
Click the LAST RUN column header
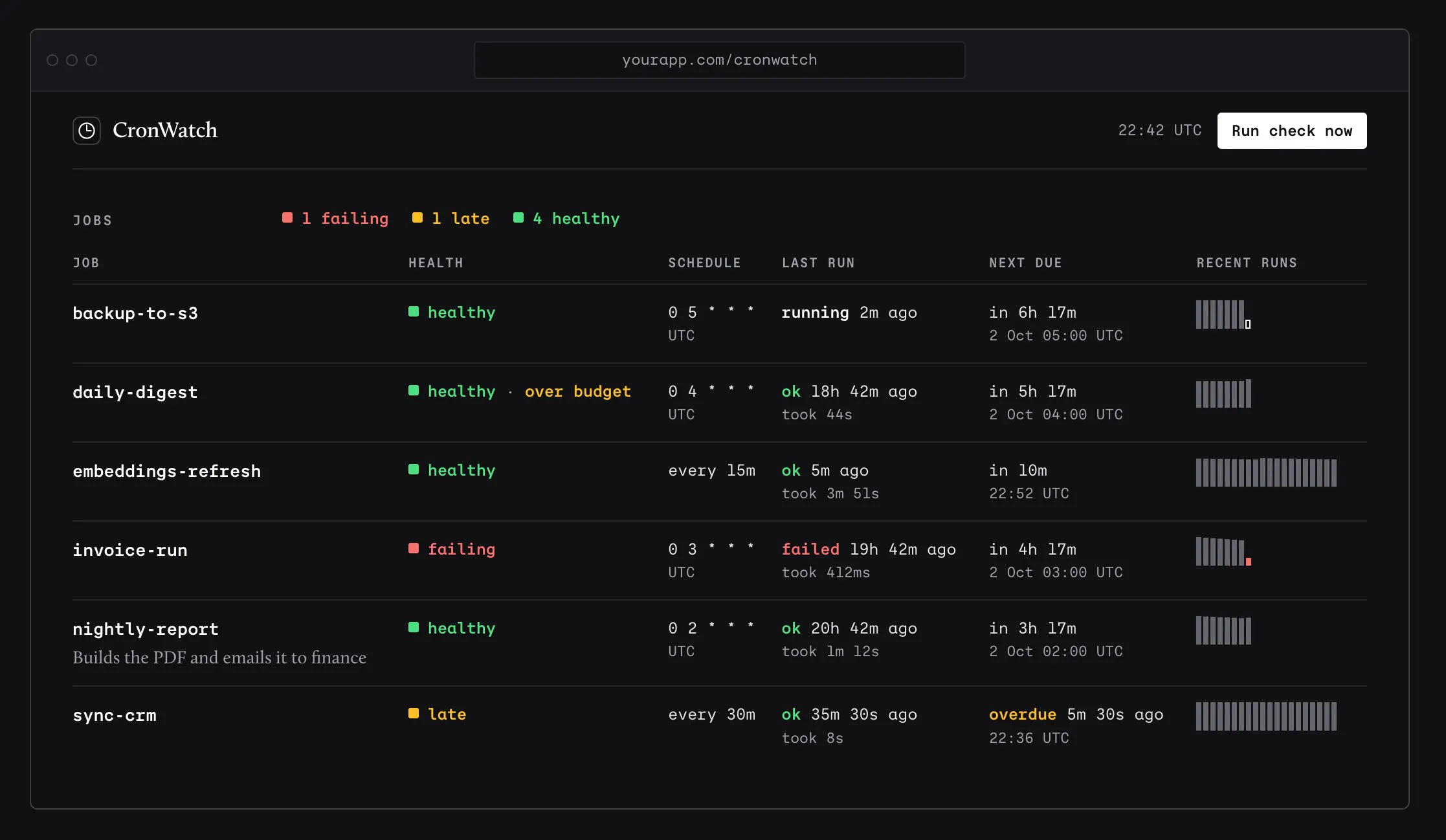(x=818, y=263)
